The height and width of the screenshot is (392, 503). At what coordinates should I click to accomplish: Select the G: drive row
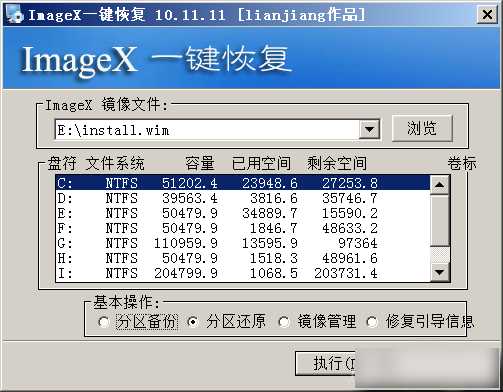(x=243, y=243)
